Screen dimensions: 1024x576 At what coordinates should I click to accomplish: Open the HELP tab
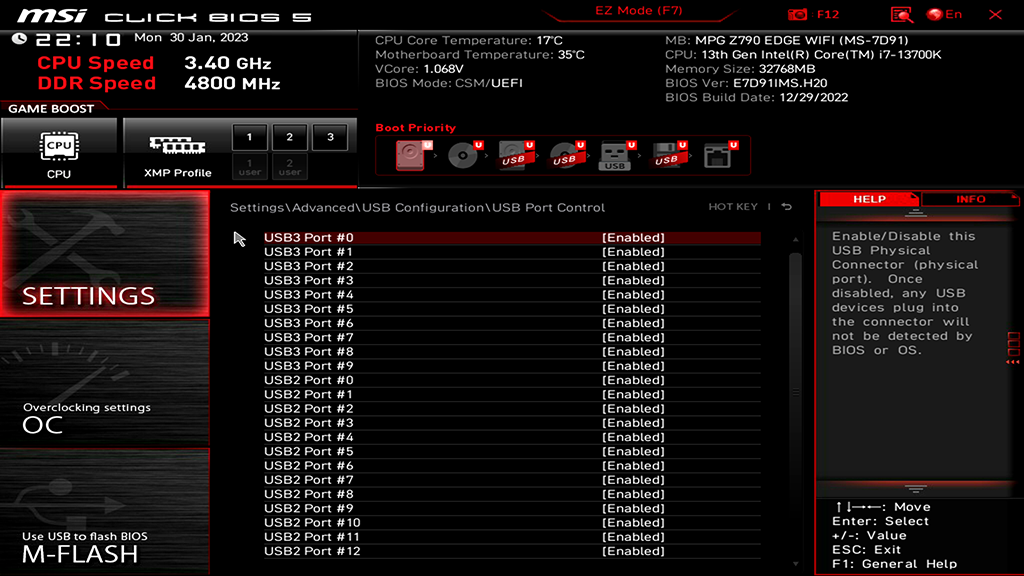869,199
